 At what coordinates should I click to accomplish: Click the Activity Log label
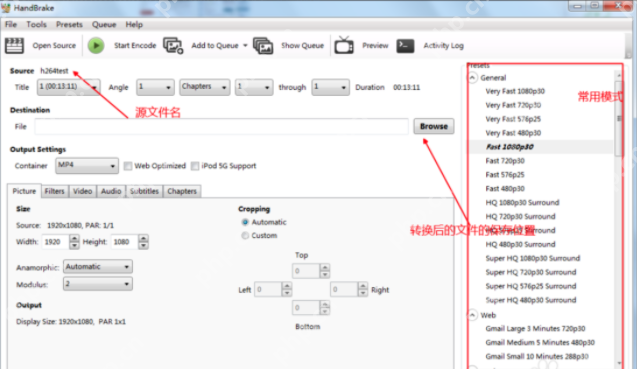tap(444, 46)
